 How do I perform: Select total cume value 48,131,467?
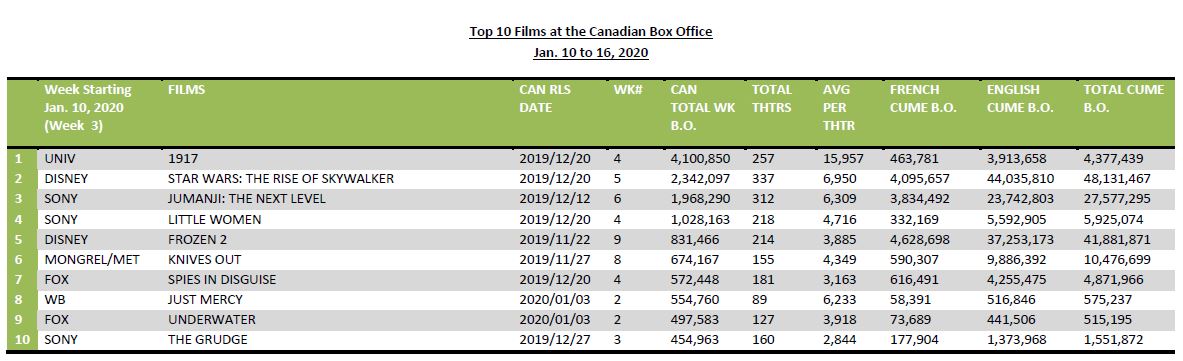point(1114,179)
